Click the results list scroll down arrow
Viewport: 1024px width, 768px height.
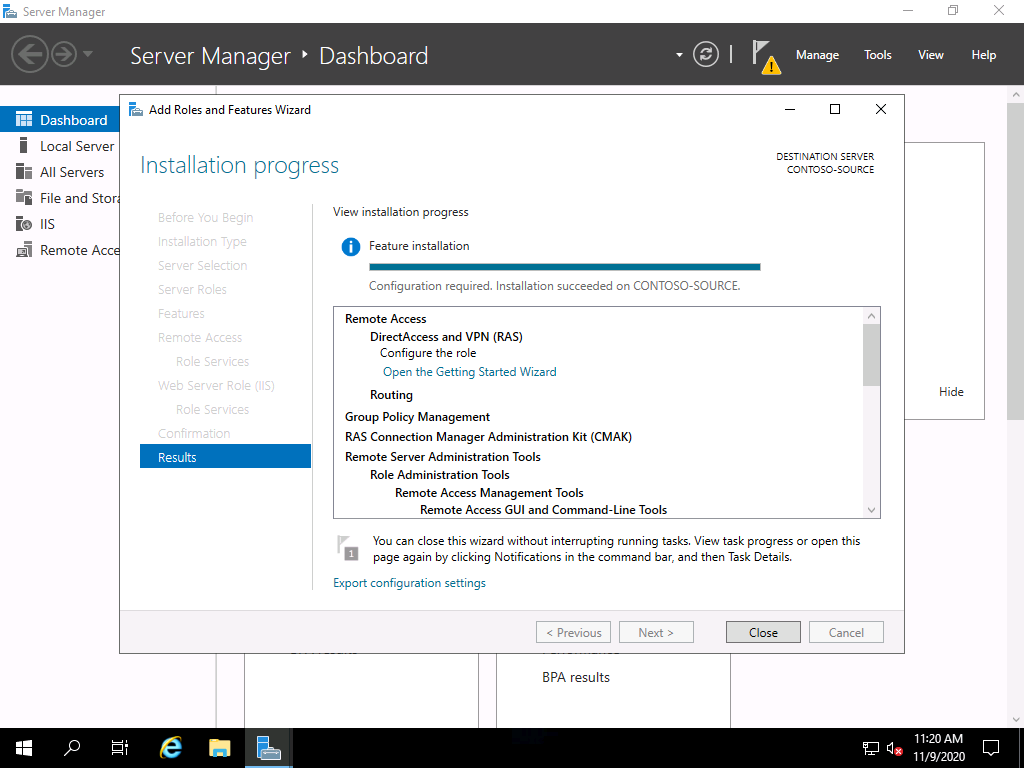click(872, 510)
